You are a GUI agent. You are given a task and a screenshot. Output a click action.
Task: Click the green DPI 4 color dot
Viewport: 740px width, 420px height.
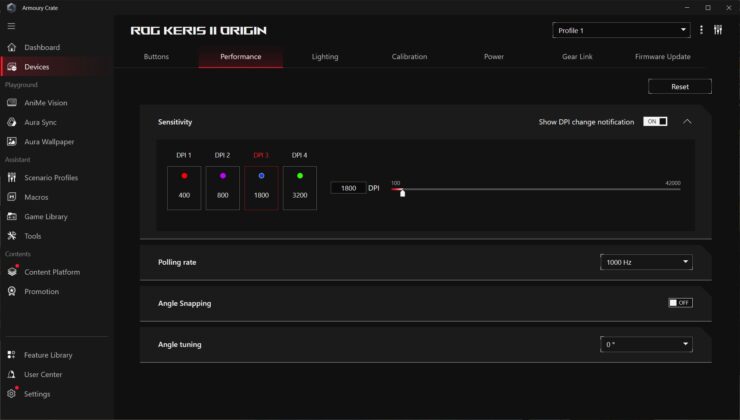click(x=300, y=176)
